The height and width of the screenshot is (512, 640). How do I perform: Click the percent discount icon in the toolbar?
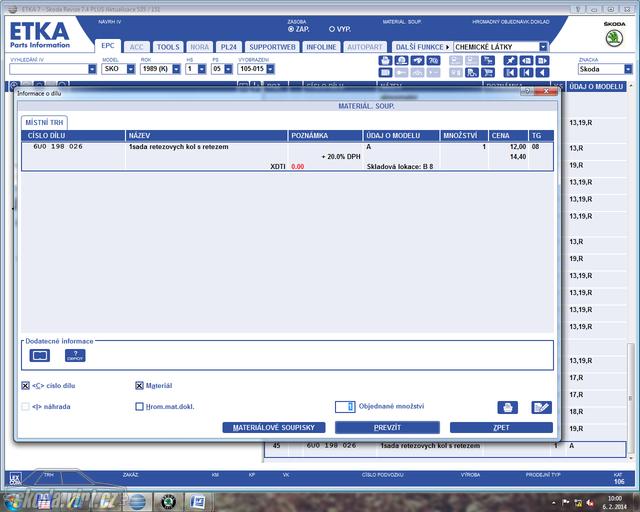[433, 61]
